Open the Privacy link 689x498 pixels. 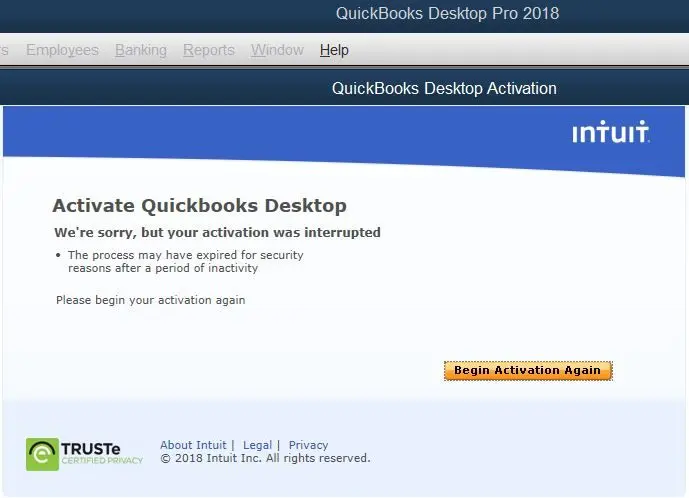click(308, 445)
